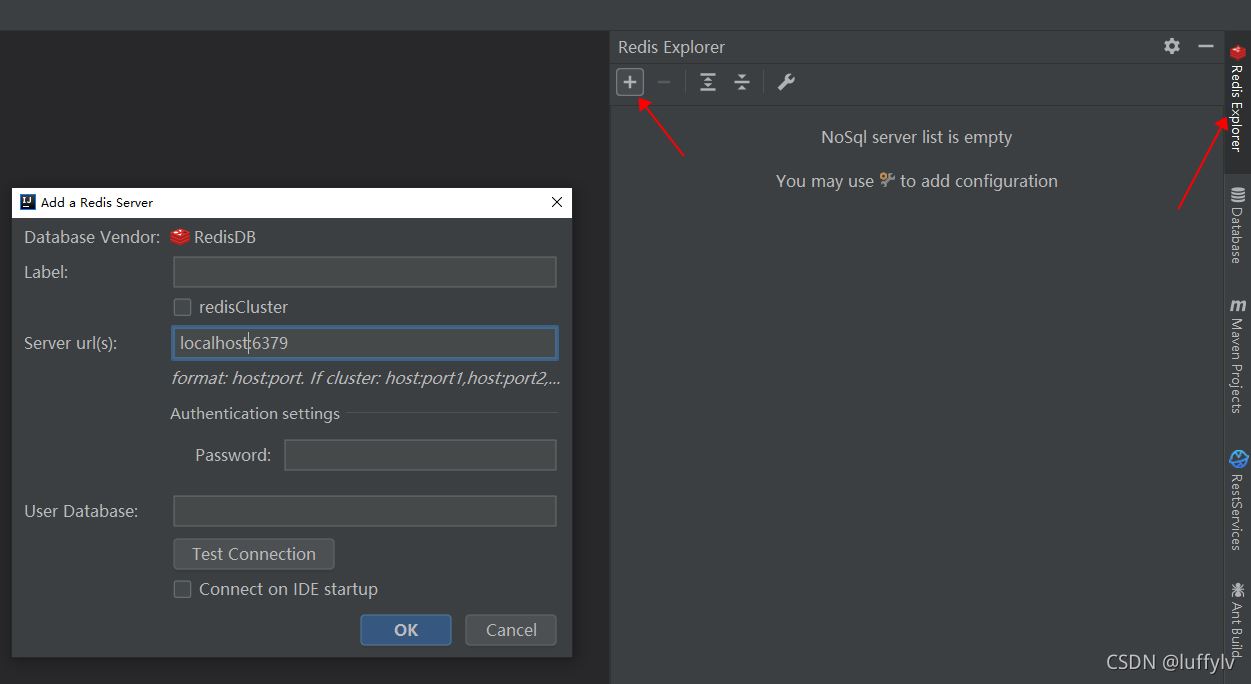Open wrench configuration settings icon
The image size is (1251, 684).
[786, 82]
